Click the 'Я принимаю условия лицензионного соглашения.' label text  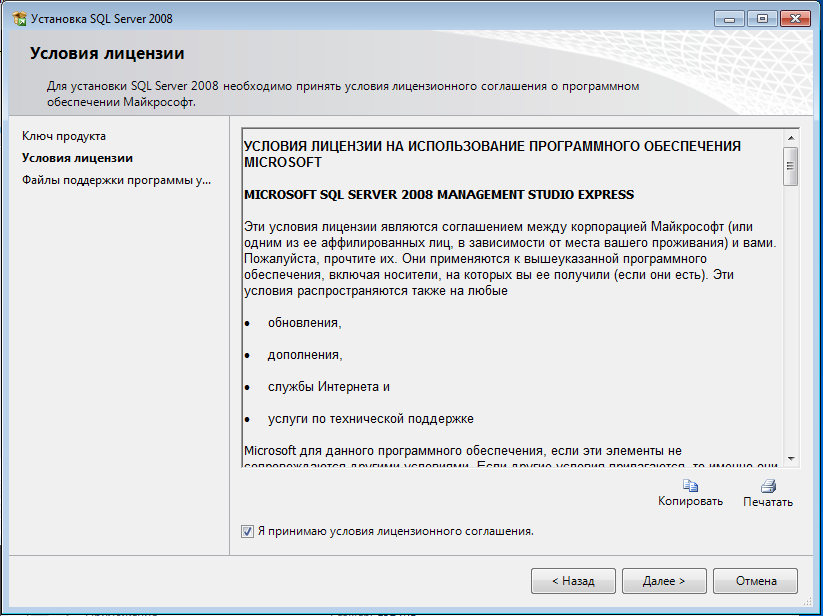[x=396, y=532]
